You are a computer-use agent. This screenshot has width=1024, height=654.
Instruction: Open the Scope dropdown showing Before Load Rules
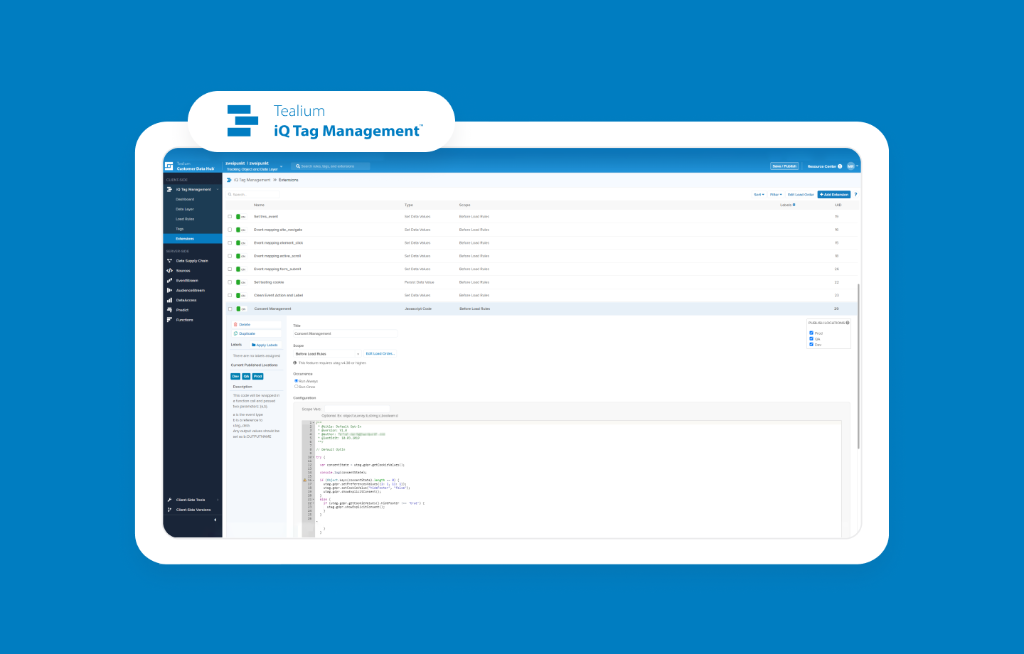pyautogui.click(x=327, y=353)
